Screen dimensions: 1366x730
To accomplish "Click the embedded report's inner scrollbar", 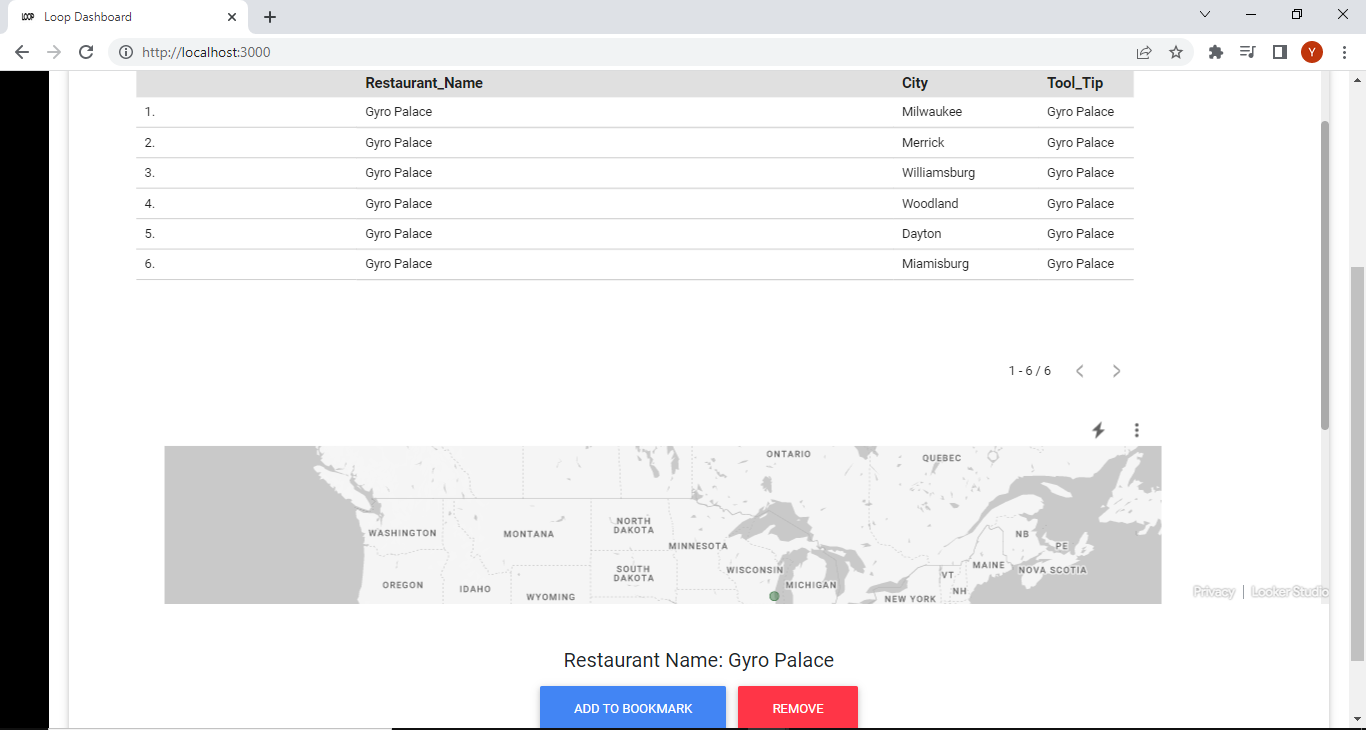I will (1325, 276).
